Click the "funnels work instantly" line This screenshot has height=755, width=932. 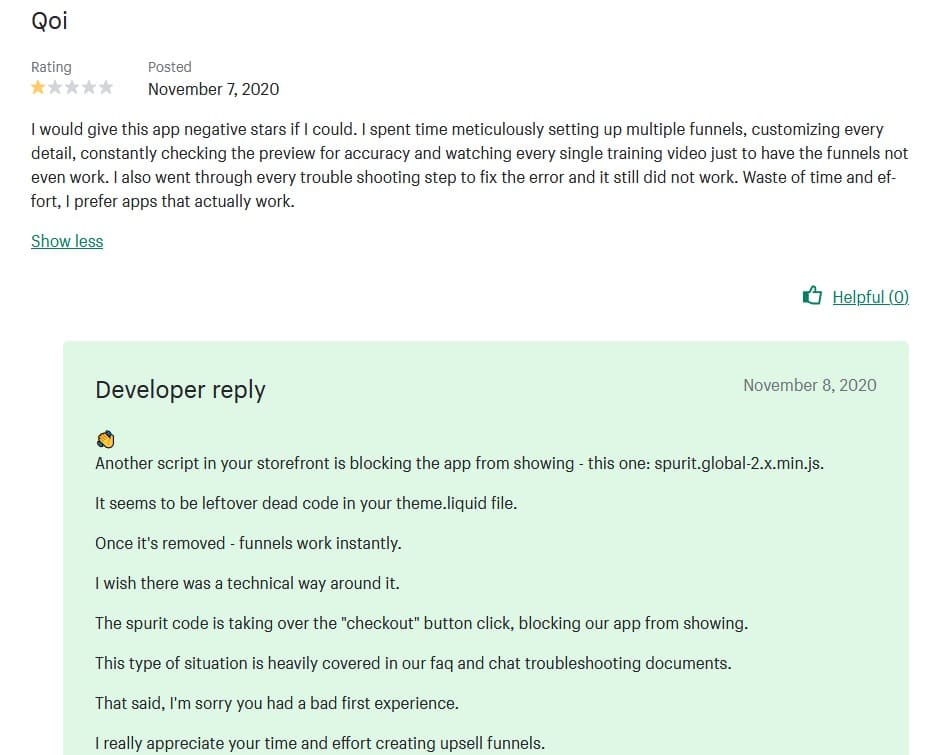tap(248, 544)
